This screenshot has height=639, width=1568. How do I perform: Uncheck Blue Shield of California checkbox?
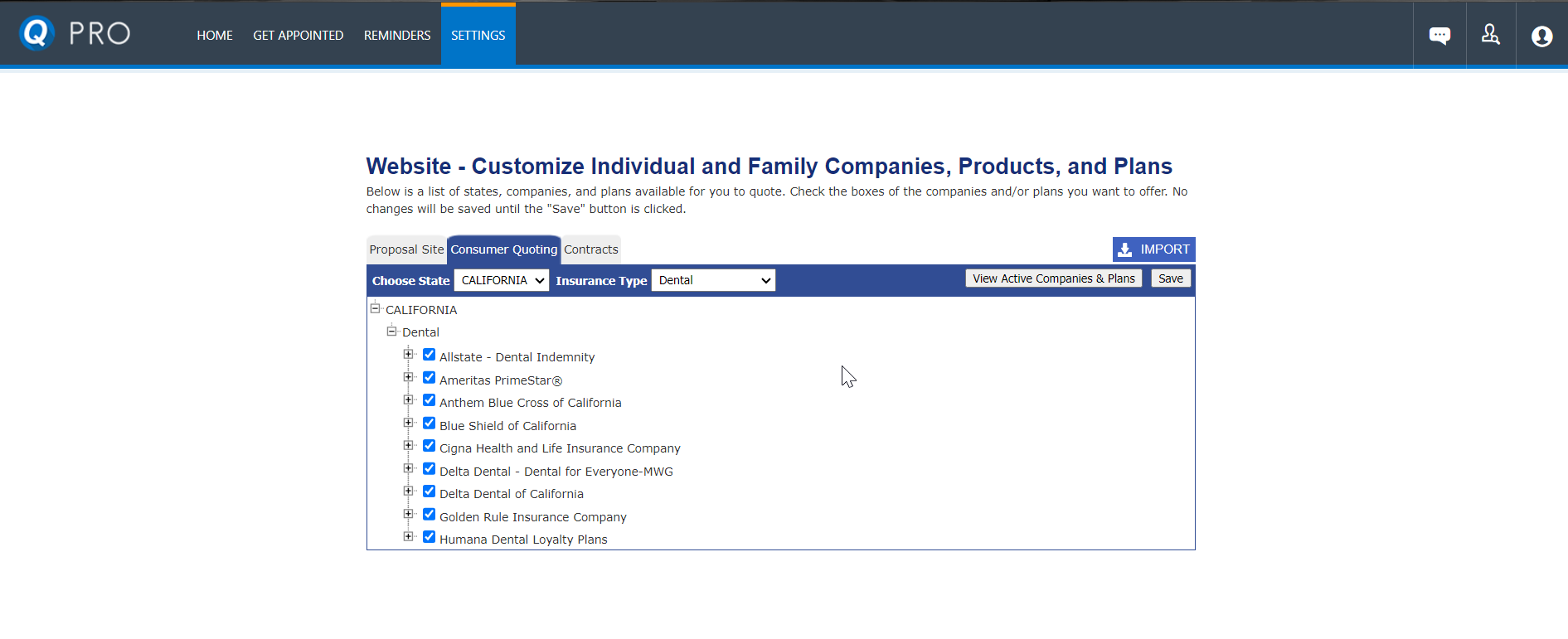[429, 423]
